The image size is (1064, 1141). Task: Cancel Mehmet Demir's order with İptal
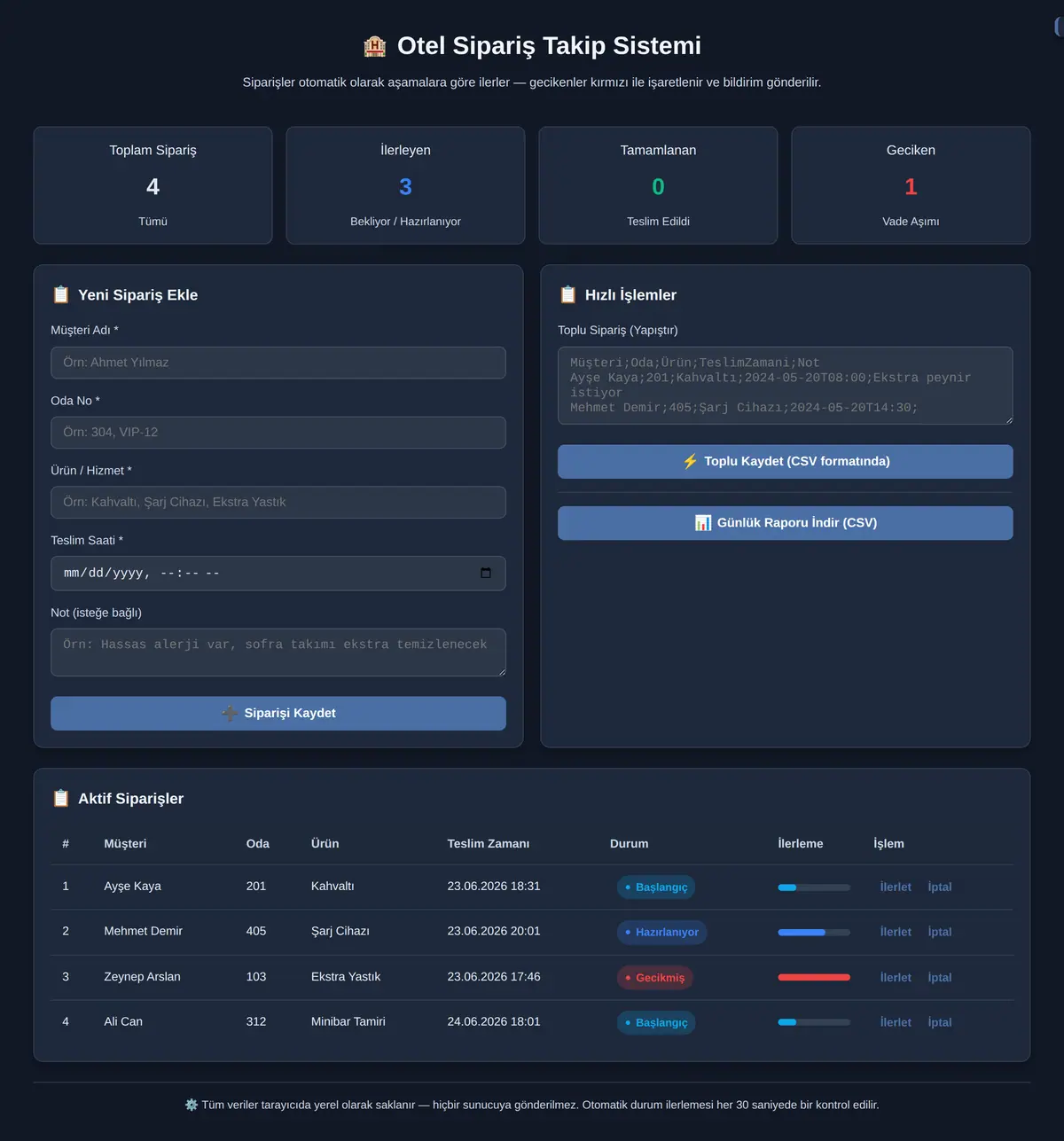(x=940, y=932)
